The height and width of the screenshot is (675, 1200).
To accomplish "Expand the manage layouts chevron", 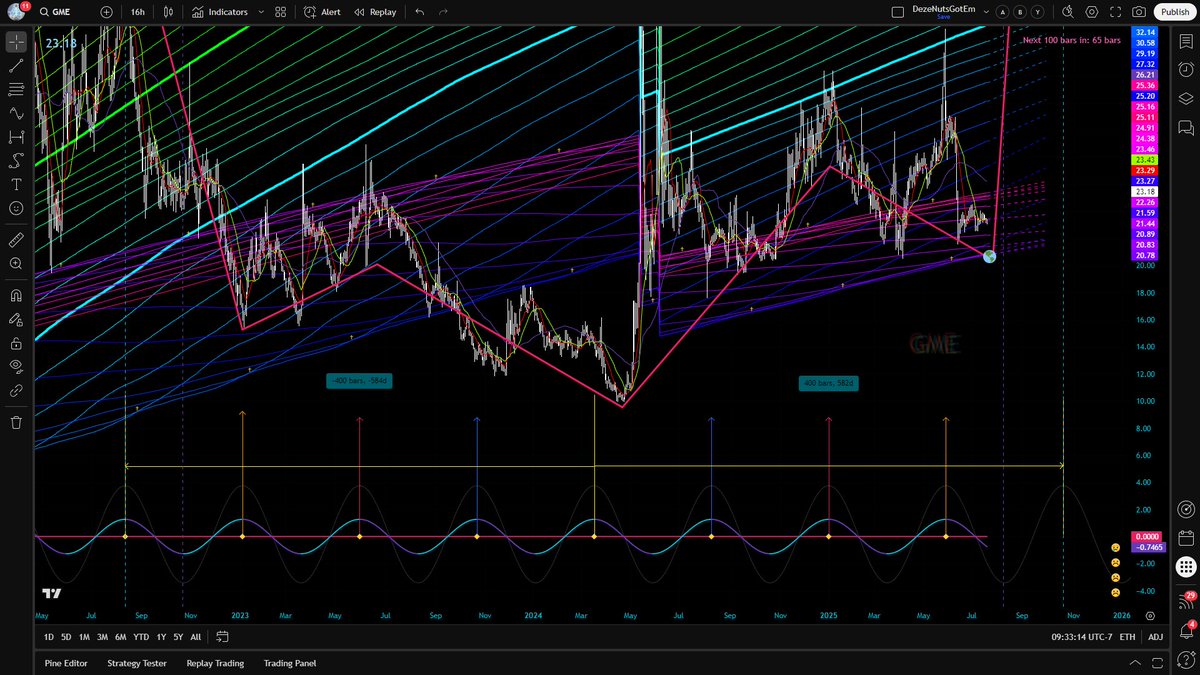I will 986,12.
